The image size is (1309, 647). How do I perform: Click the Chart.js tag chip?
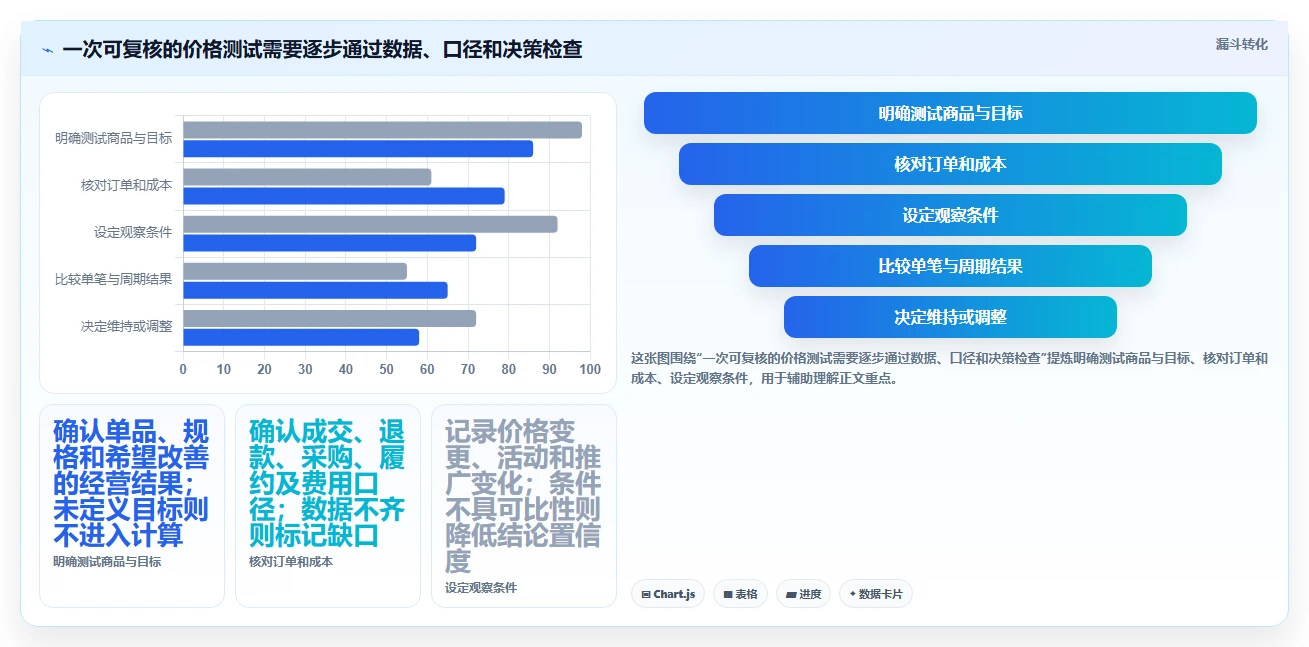(x=668, y=594)
